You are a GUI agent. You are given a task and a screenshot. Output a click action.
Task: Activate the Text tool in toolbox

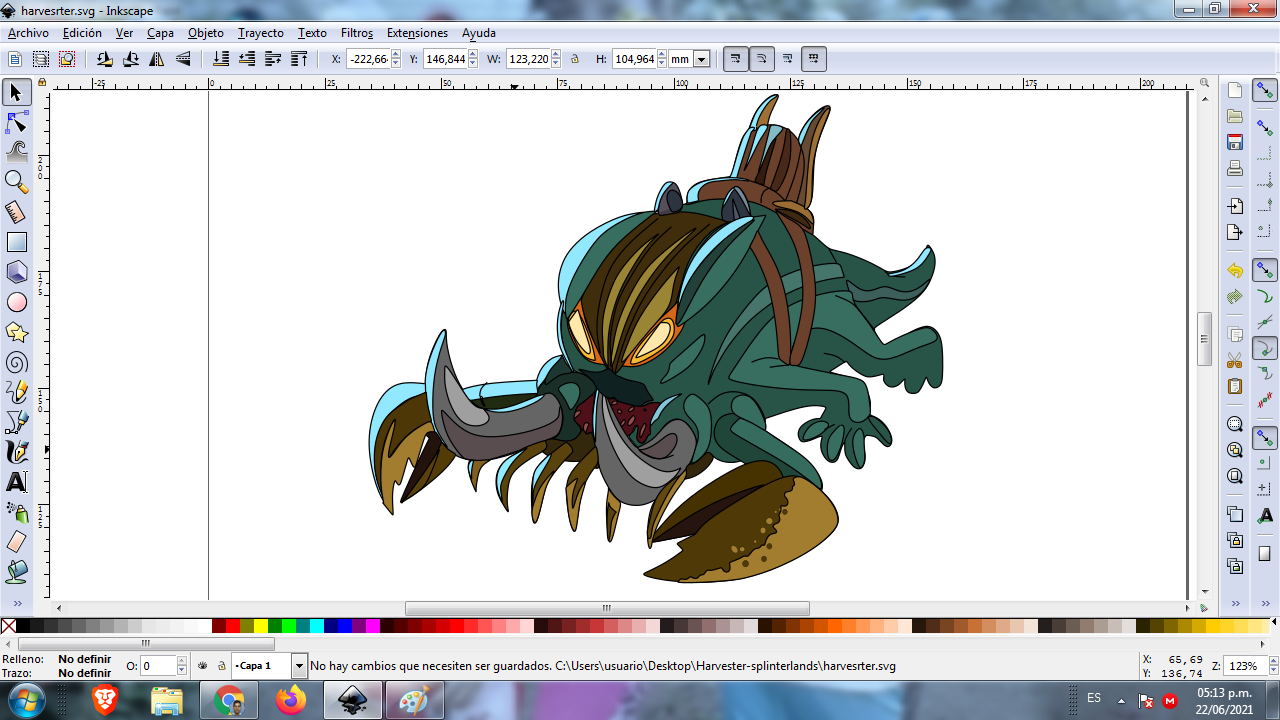tap(16, 482)
